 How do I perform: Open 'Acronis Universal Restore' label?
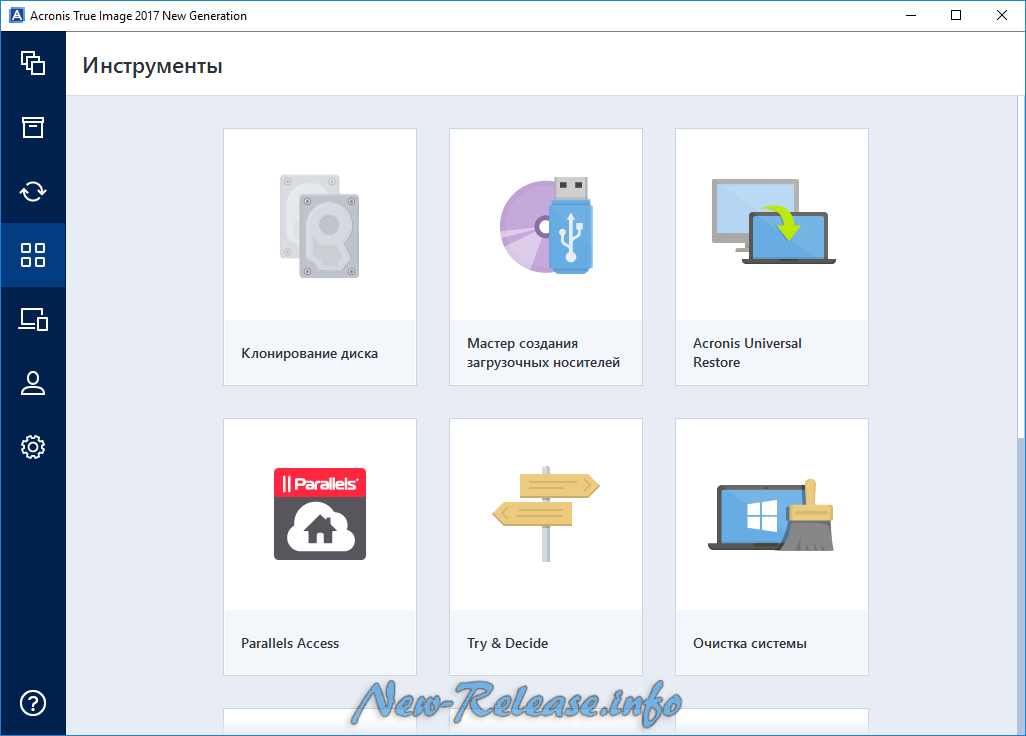[x=747, y=353]
